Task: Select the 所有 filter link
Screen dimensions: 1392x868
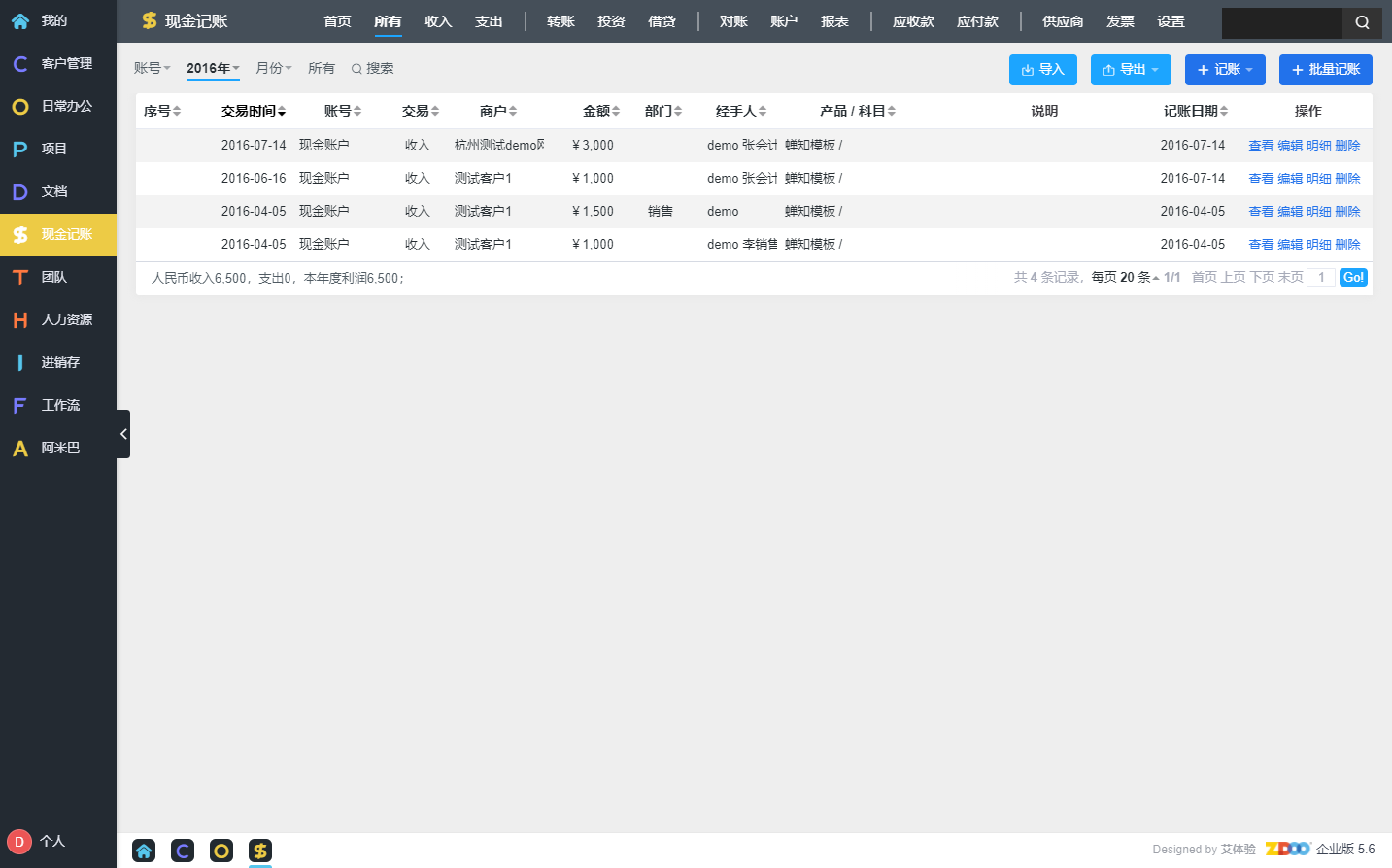Action: point(322,68)
